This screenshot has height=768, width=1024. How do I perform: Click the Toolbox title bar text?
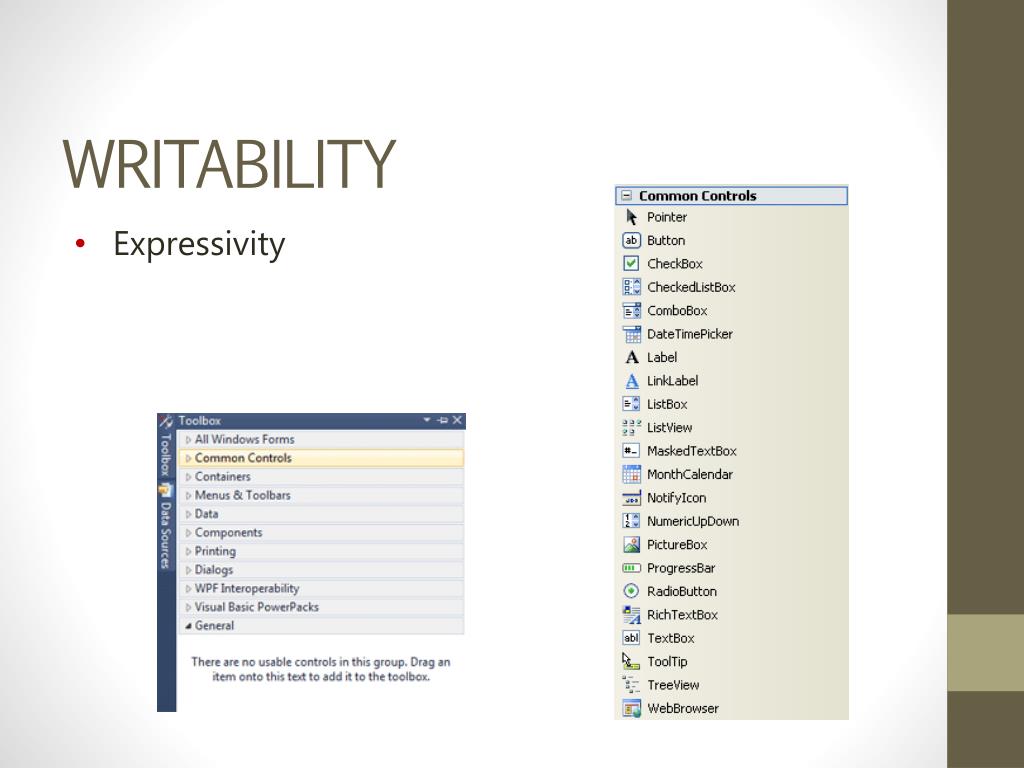click(200, 421)
